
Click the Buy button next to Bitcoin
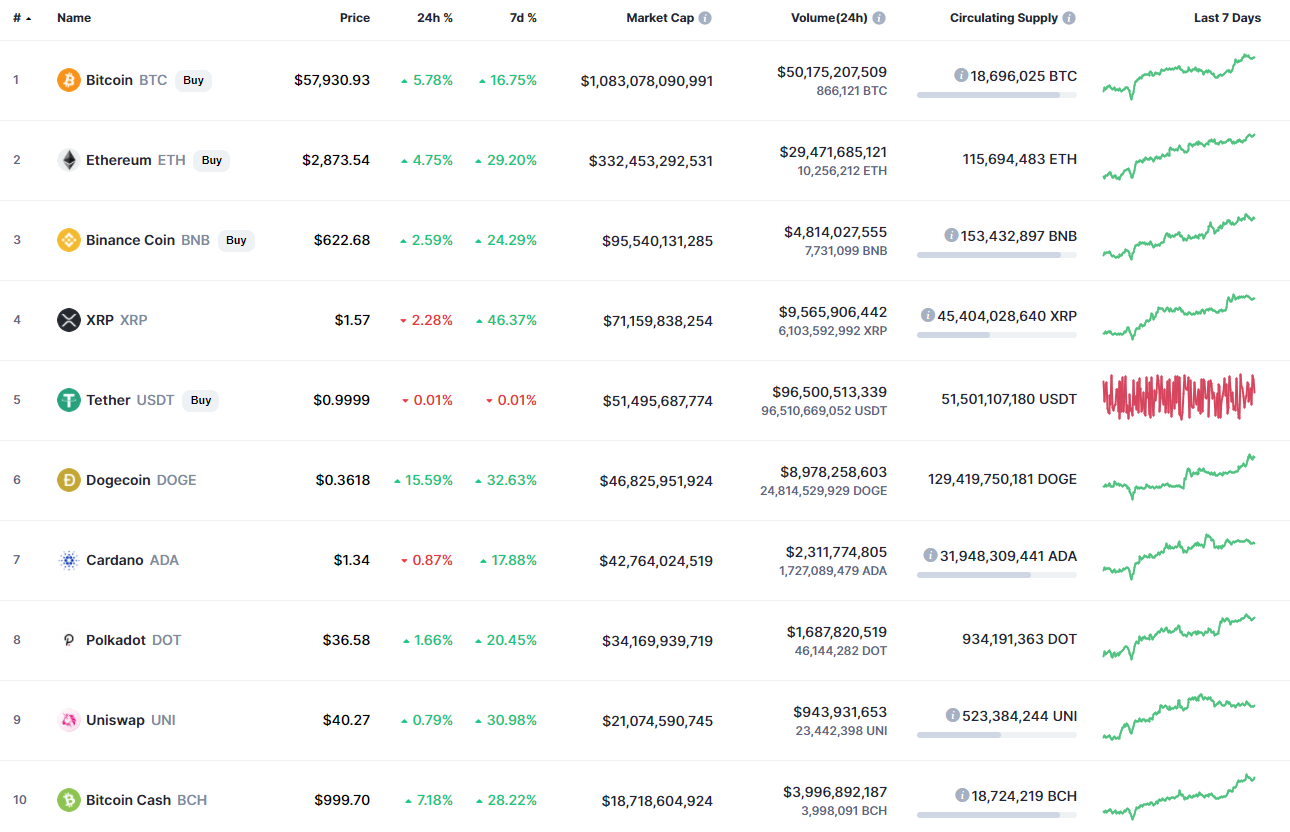click(193, 80)
